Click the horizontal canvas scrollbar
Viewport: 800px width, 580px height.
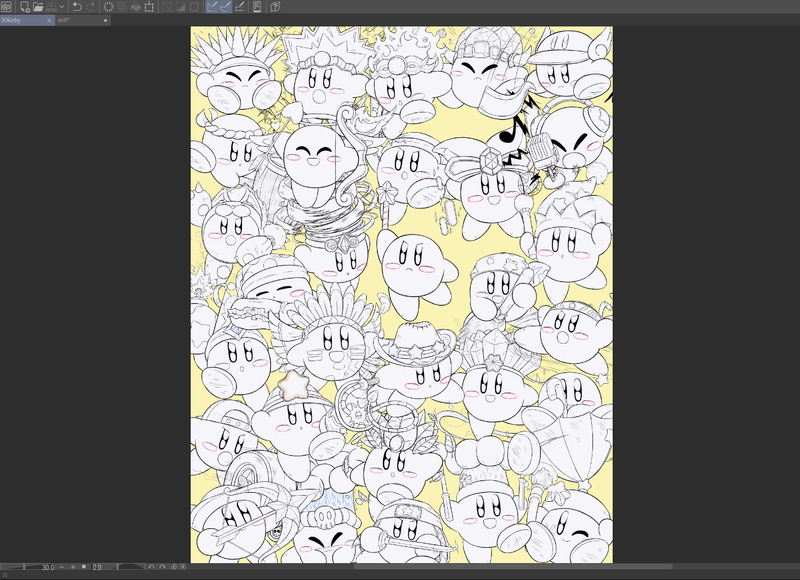[x=513, y=566]
